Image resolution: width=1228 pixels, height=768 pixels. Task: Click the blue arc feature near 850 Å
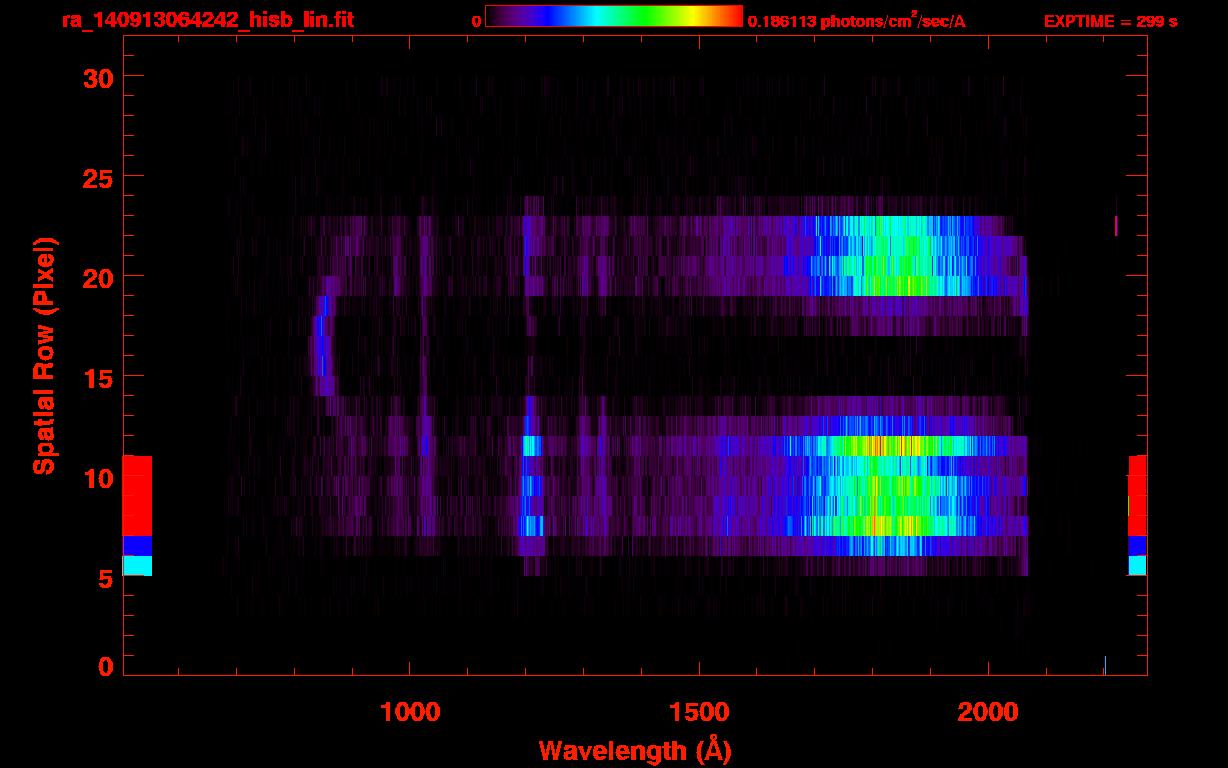point(322,346)
